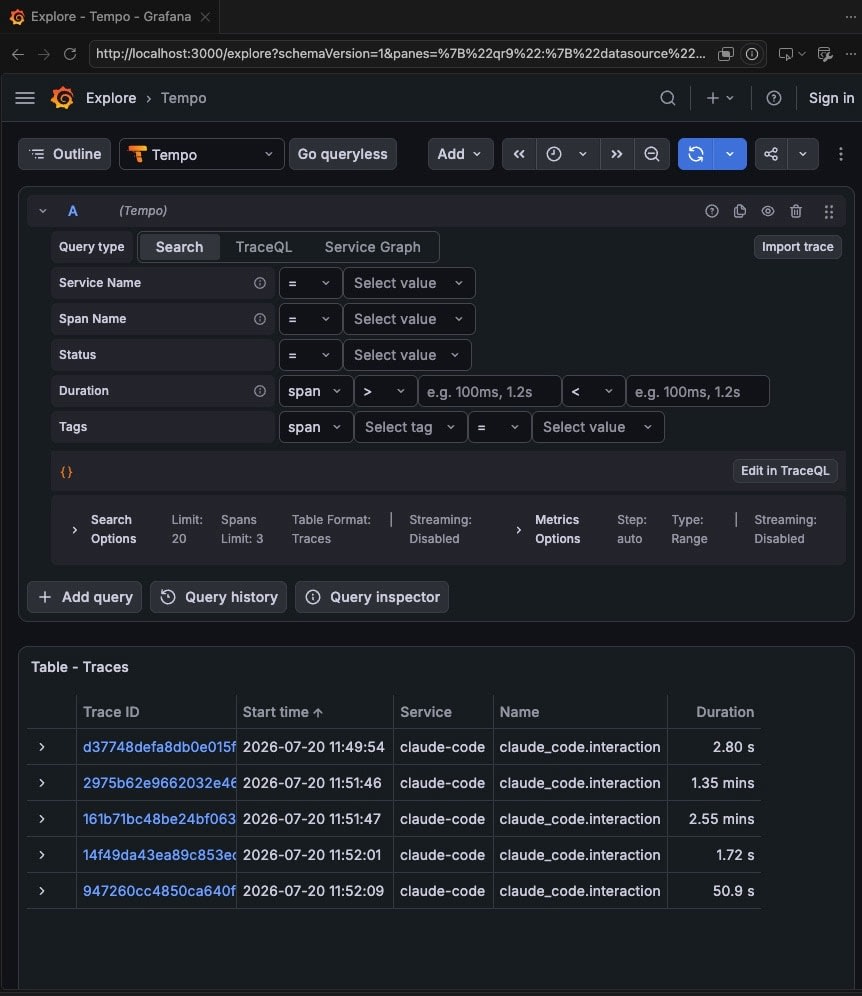This screenshot has width=862, height=996.
Task: Open Service Name Select value dropdown
Action: [409, 283]
